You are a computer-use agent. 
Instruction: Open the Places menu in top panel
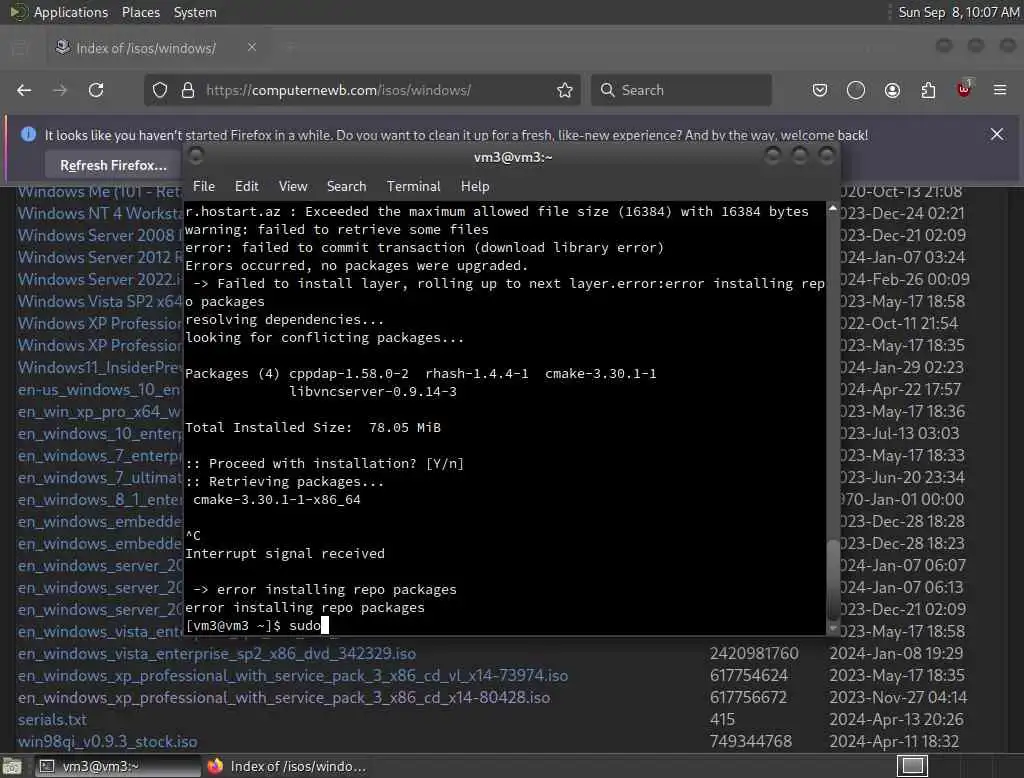(140, 12)
